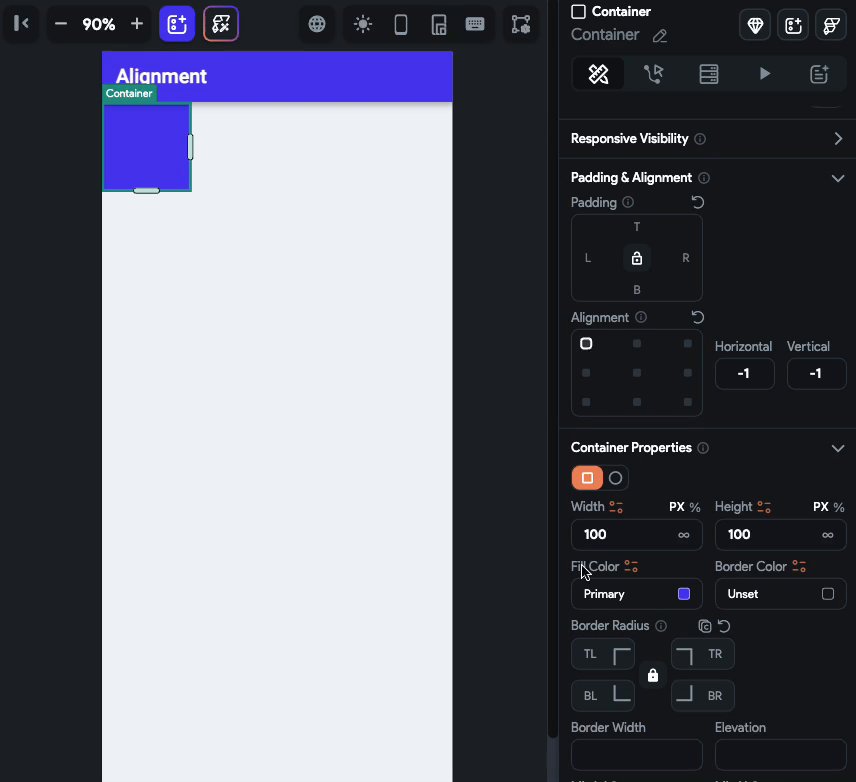Switch to the Documentation notes tab
The width and height of the screenshot is (856, 782).
[x=819, y=74]
